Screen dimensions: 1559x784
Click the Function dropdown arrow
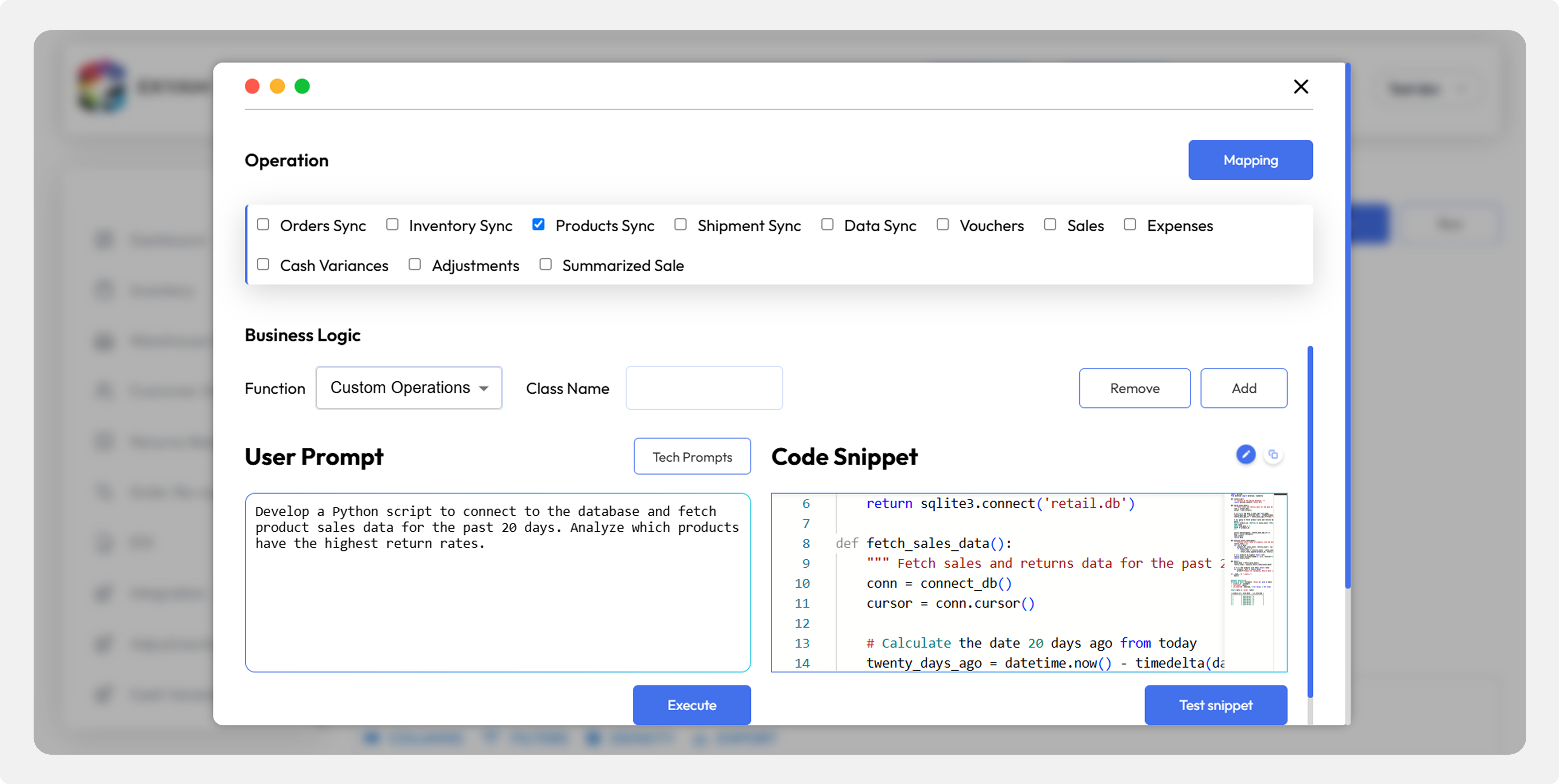point(484,388)
